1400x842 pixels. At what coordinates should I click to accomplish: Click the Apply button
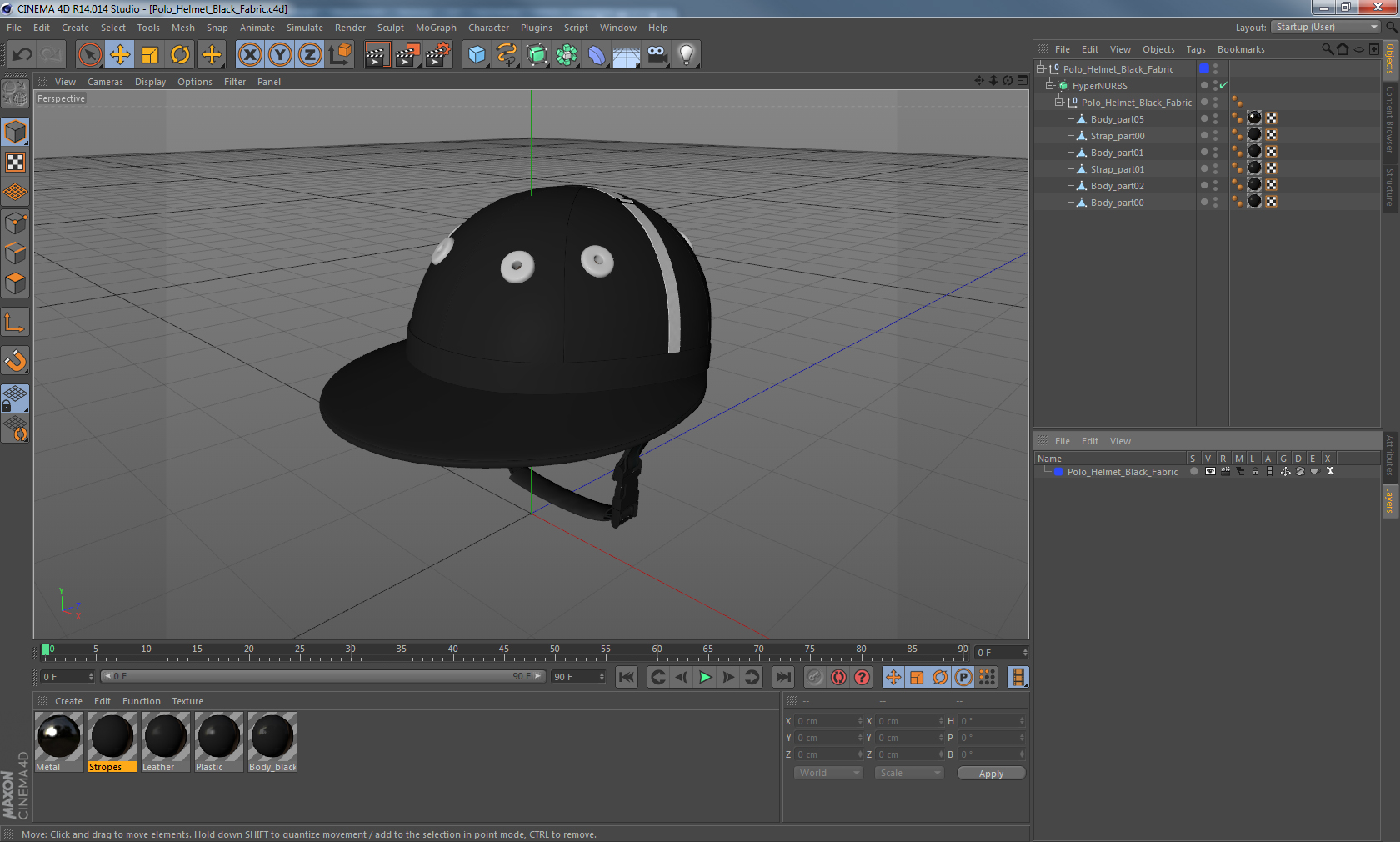[991, 774]
